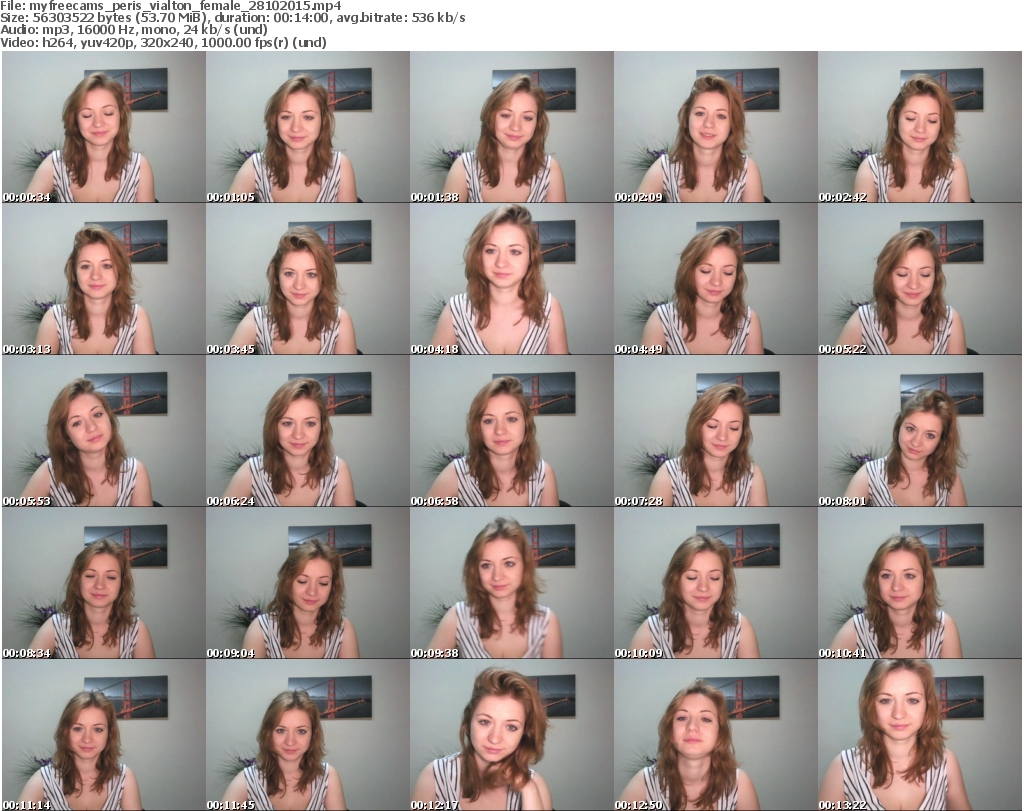Select thumbnail frame stamped 00:02:09

[716, 127]
